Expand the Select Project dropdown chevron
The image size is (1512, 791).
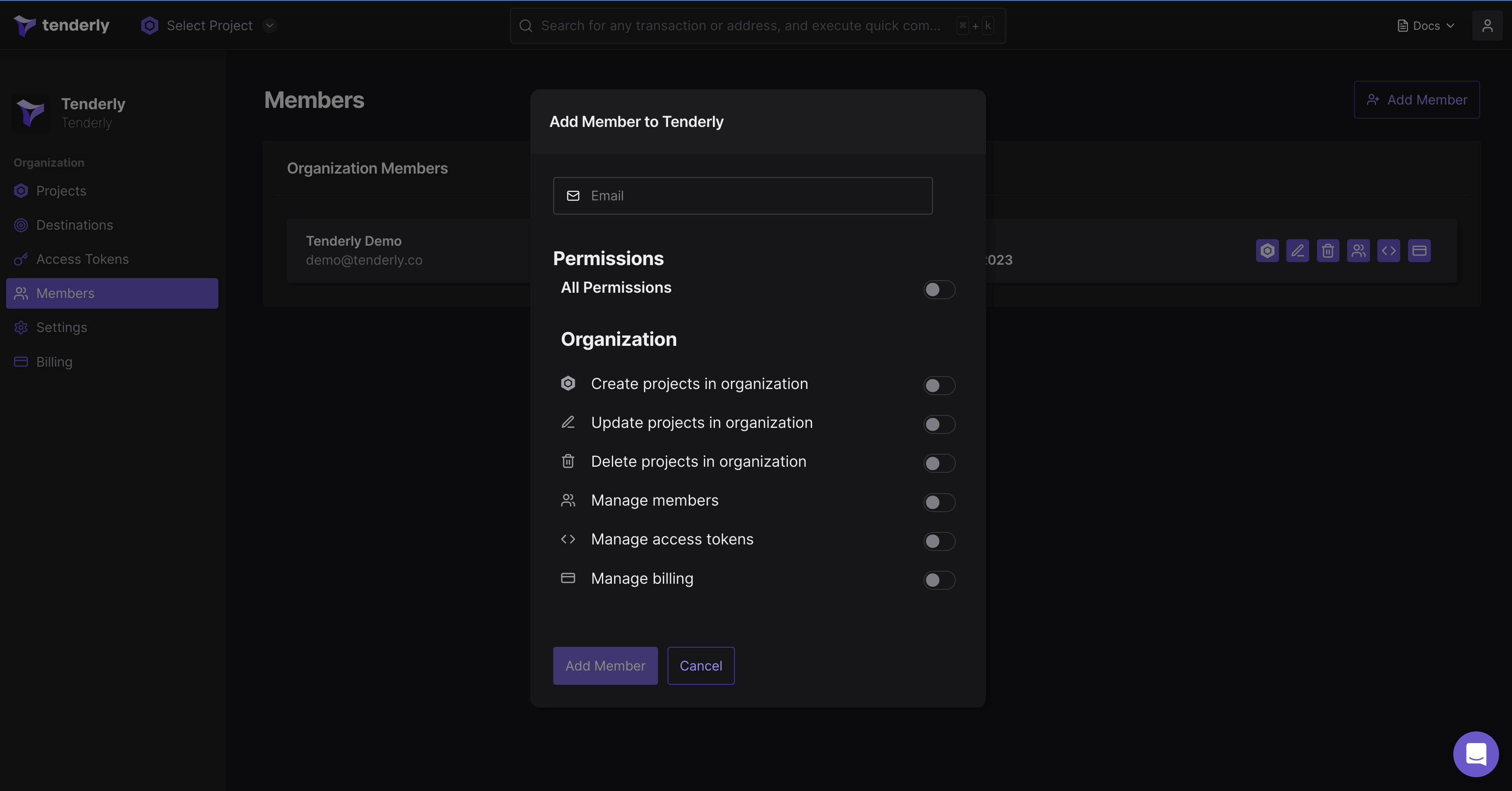(x=269, y=25)
